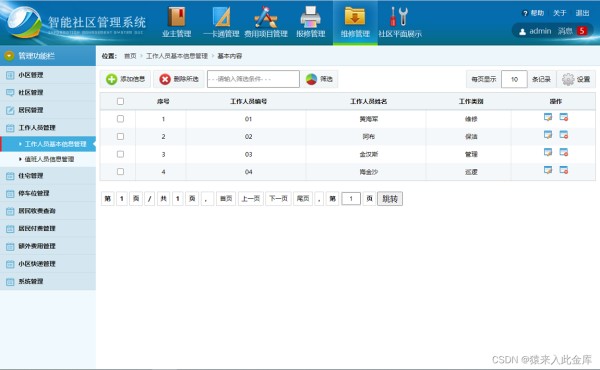The height and width of the screenshot is (370, 600).
Task: Open 报修管理 printer icon
Action: point(310,16)
